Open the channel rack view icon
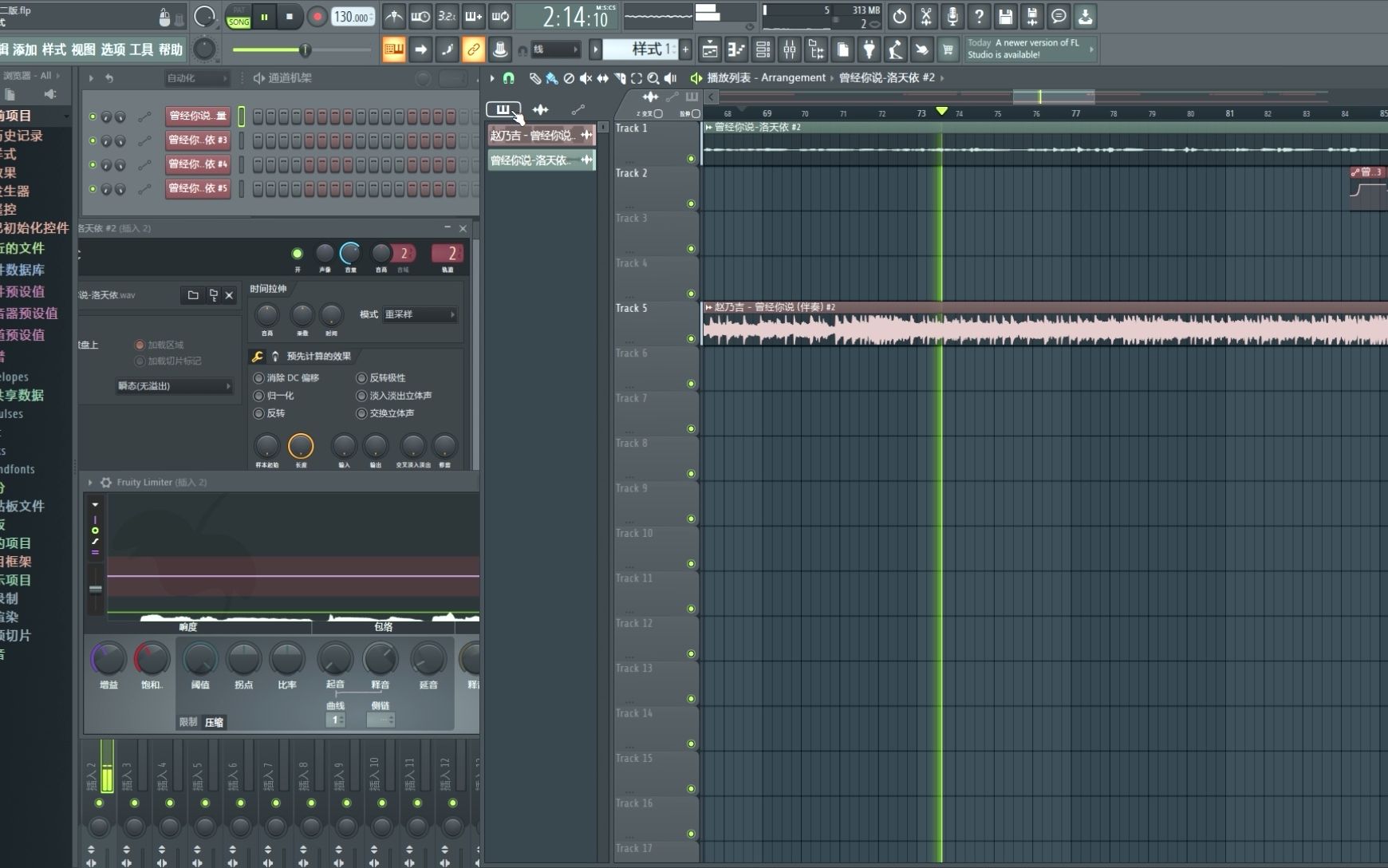1388x868 pixels. coord(763,49)
